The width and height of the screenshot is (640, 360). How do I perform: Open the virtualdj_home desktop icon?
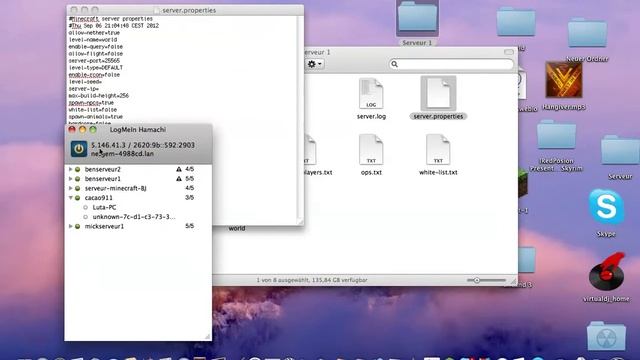[x=607, y=272]
